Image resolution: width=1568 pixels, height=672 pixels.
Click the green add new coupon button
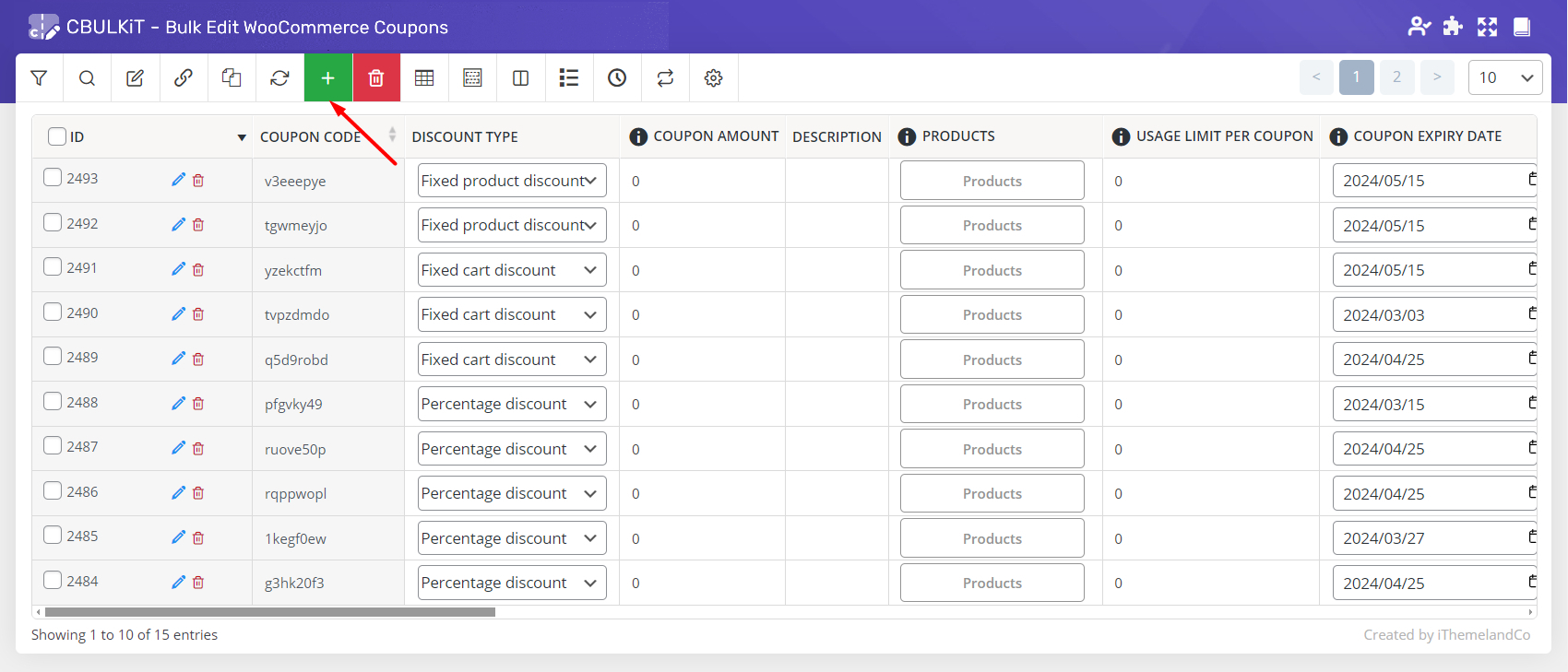pyautogui.click(x=327, y=78)
